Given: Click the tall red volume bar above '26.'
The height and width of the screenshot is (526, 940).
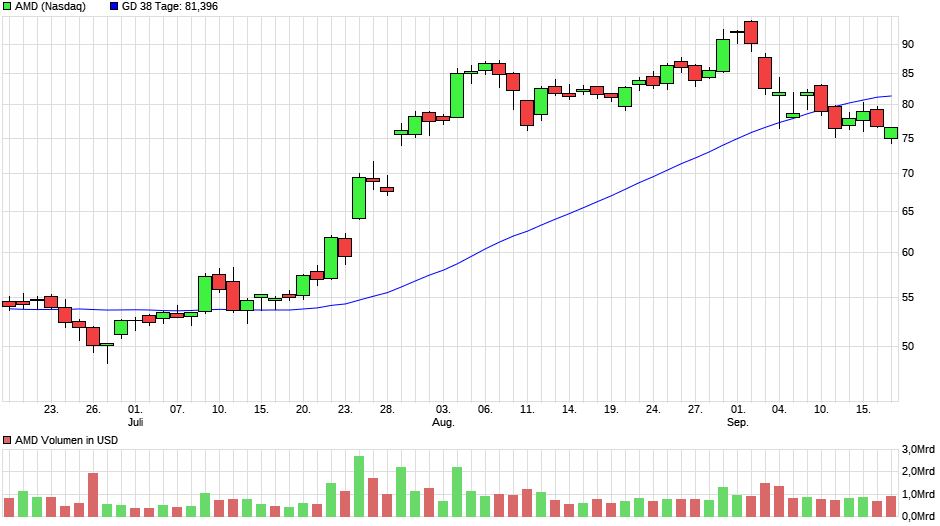Looking at the screenshot, I should pyautogui.click(x=93, y=495).
